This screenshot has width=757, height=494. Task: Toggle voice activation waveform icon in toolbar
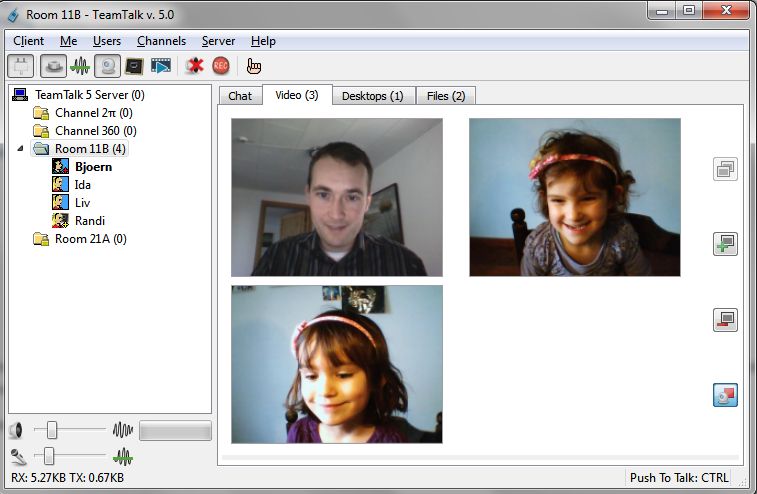click(x=79, y=66)
